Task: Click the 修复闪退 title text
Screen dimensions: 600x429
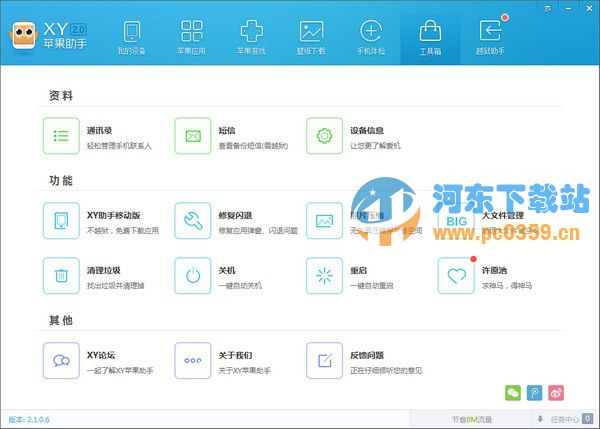Action: point(235,215)
